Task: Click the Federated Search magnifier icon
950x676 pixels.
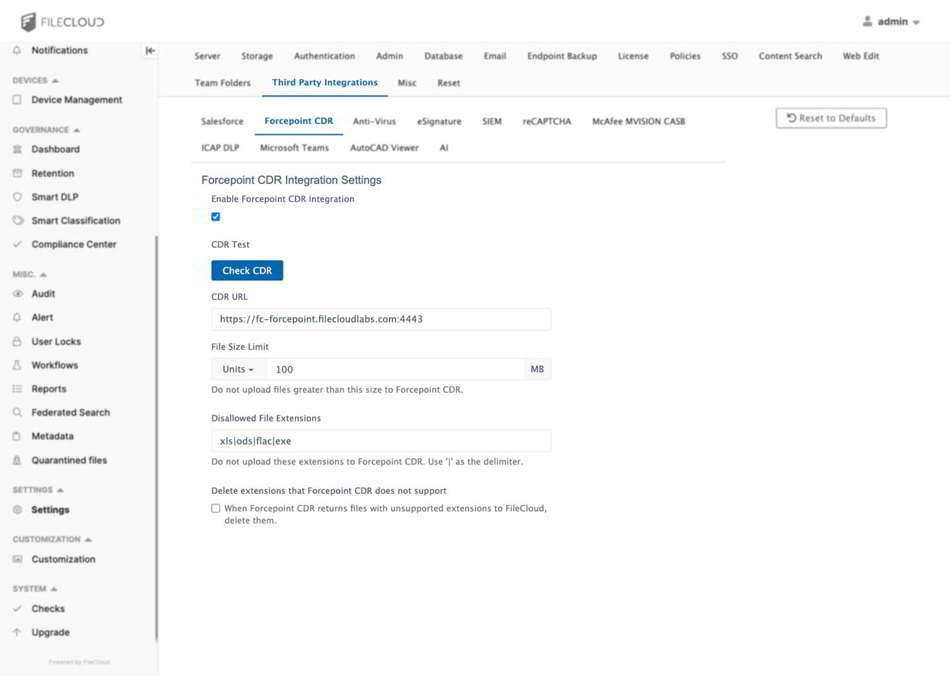Action: click(x=17, y=413)
